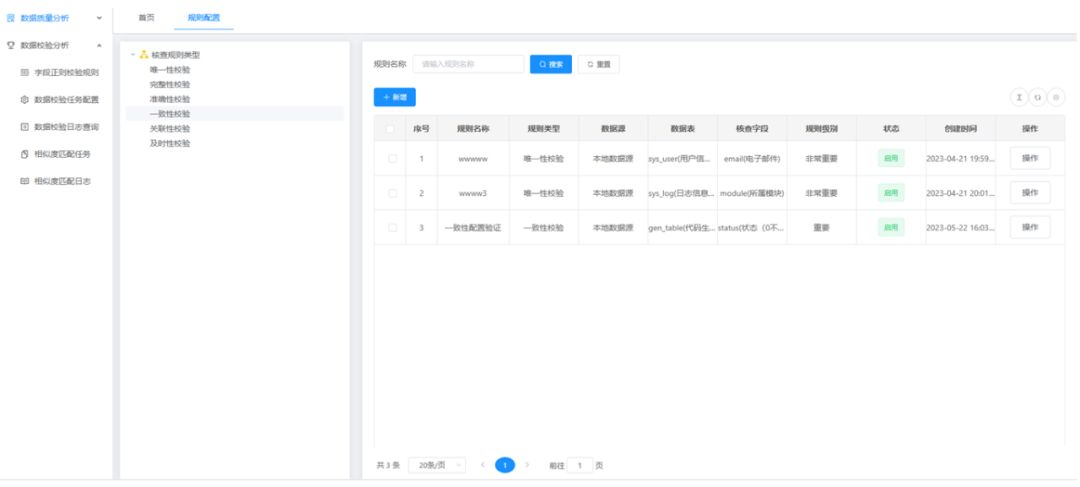Select 准确性校验 in the rule tree
Viewport: 1080px width, 487px height.
(x=169, y=99)
